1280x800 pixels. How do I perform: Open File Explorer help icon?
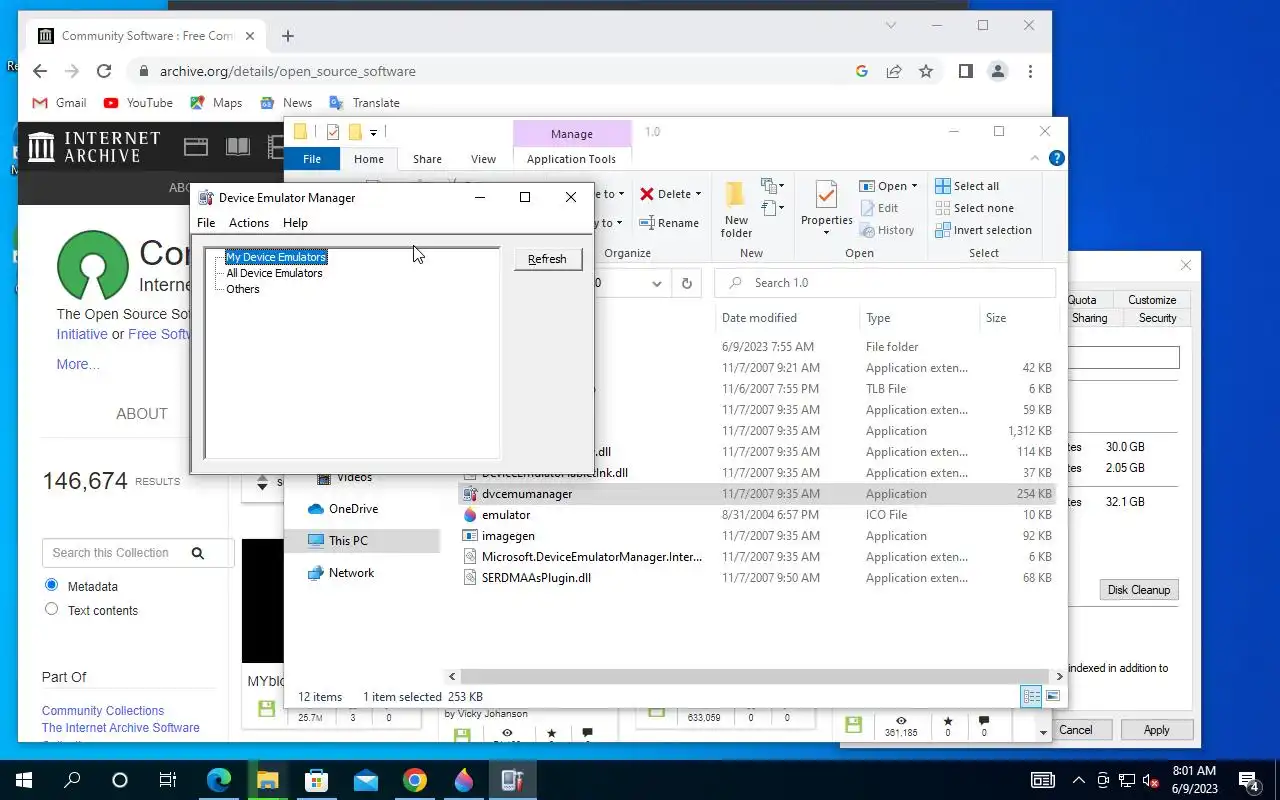(1057, 159)
